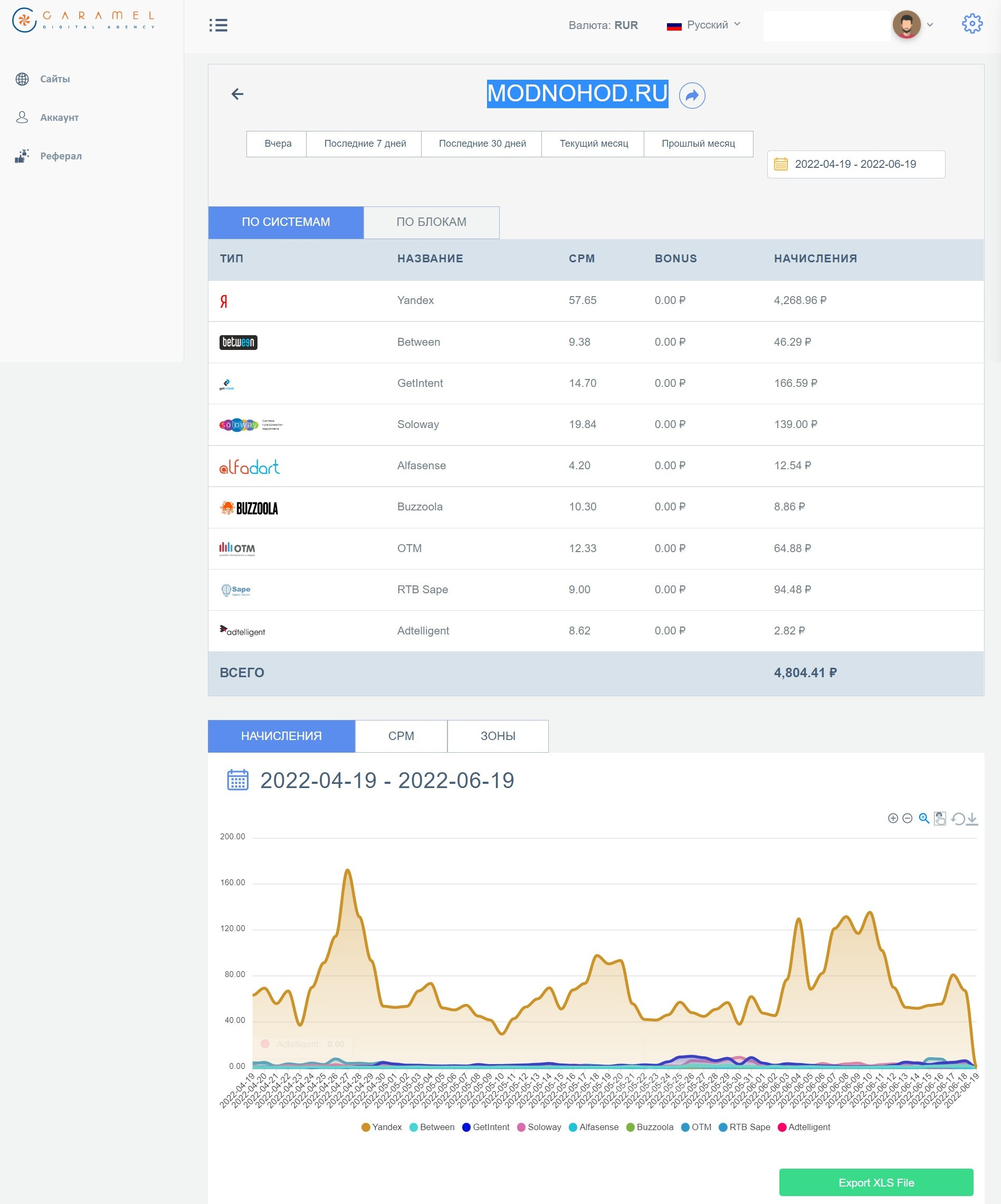This screenshot has width=1001, height=1204.
Task: Toggle the Between series in the legend
Action: click(x=432, y=1127)
